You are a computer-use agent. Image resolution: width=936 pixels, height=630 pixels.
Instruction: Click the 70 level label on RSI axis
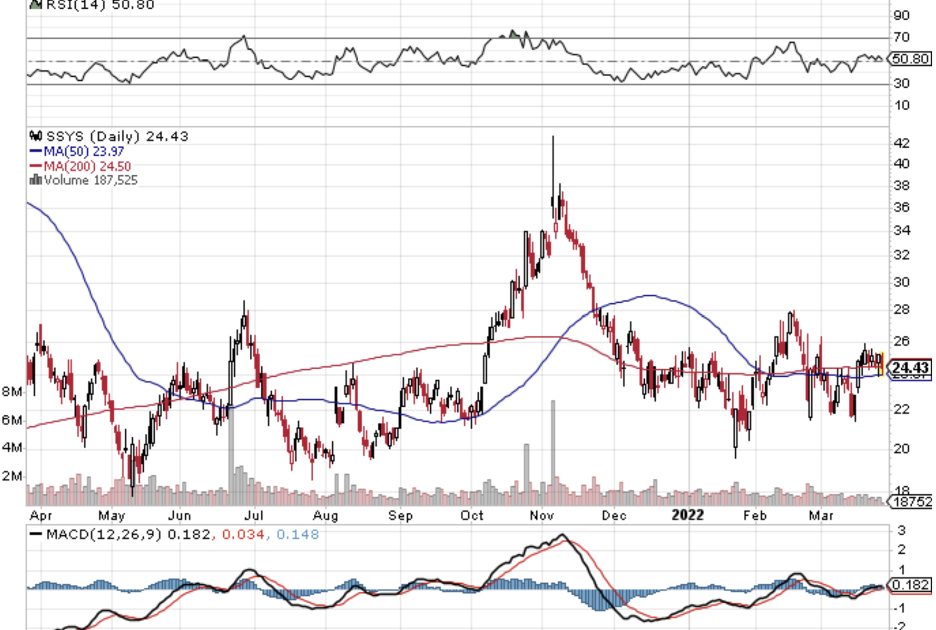coord(900,38)
